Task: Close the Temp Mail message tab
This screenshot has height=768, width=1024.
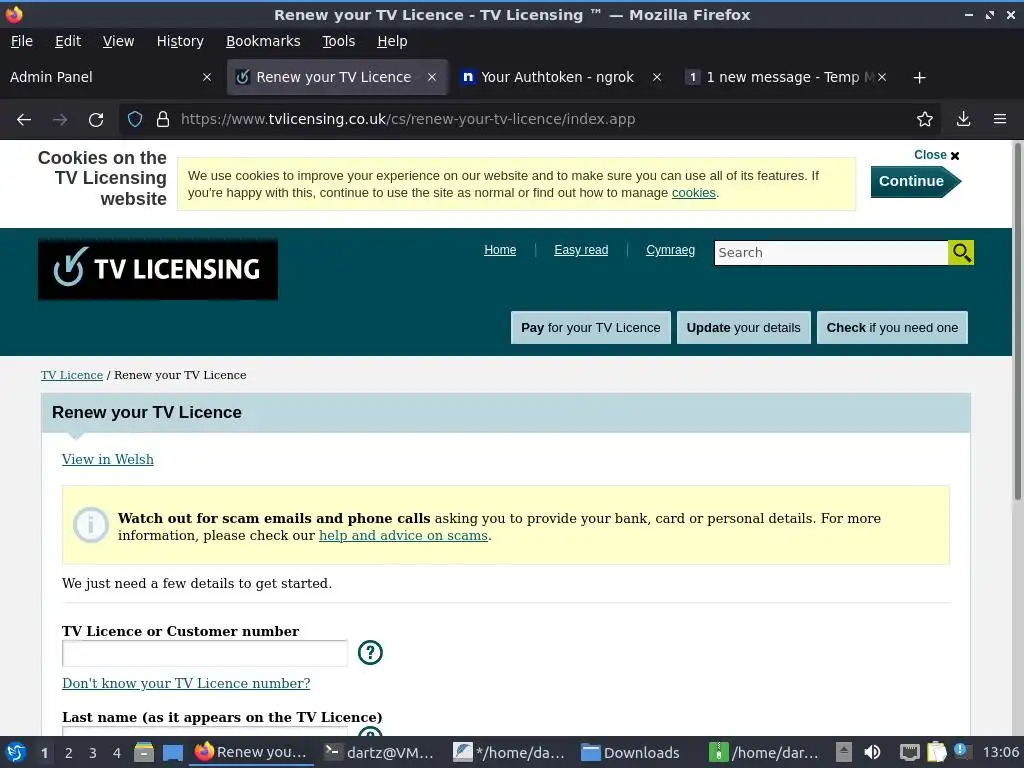Action: 882,78
